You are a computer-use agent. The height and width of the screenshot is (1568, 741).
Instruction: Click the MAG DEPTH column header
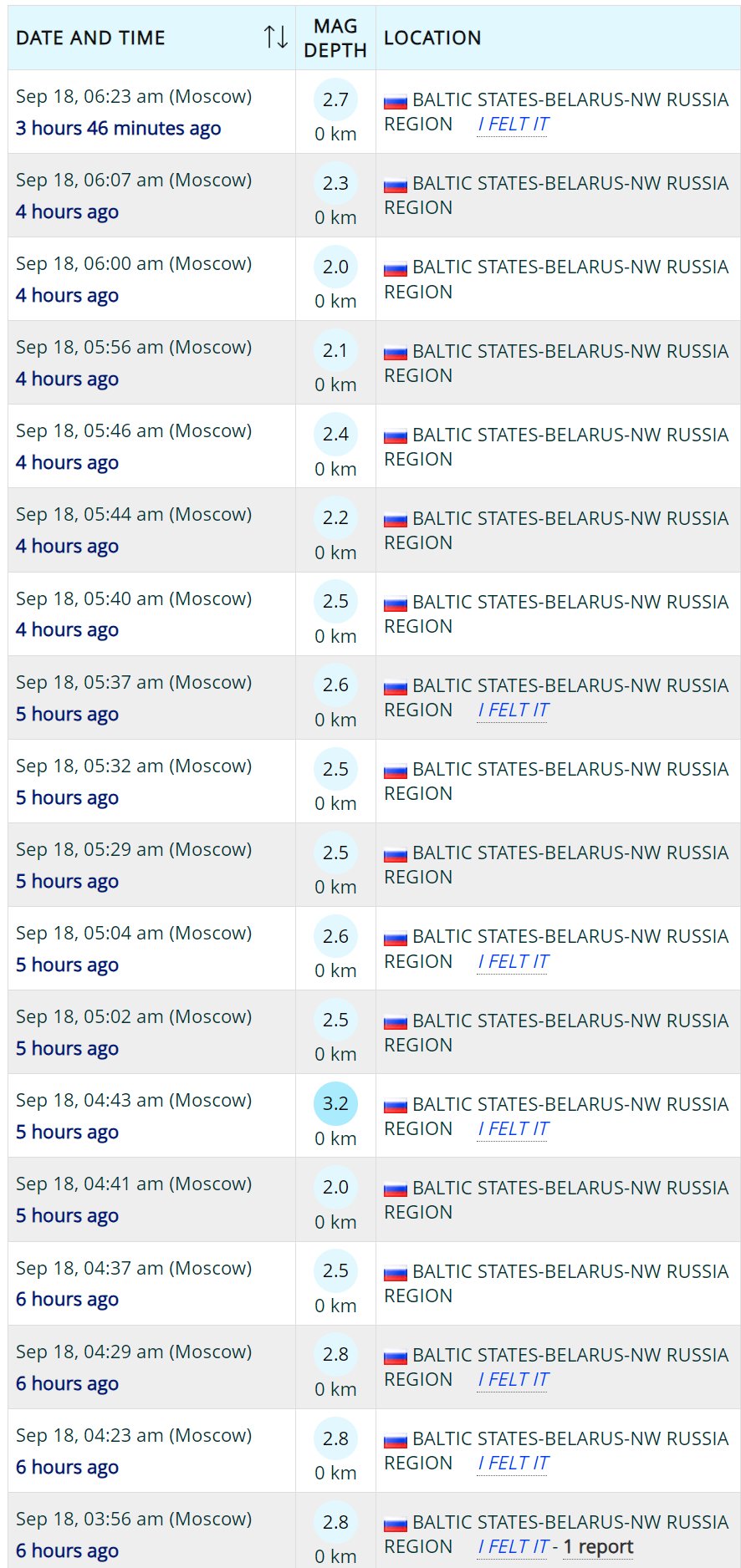pyautogui.click(x=335, y=38)
